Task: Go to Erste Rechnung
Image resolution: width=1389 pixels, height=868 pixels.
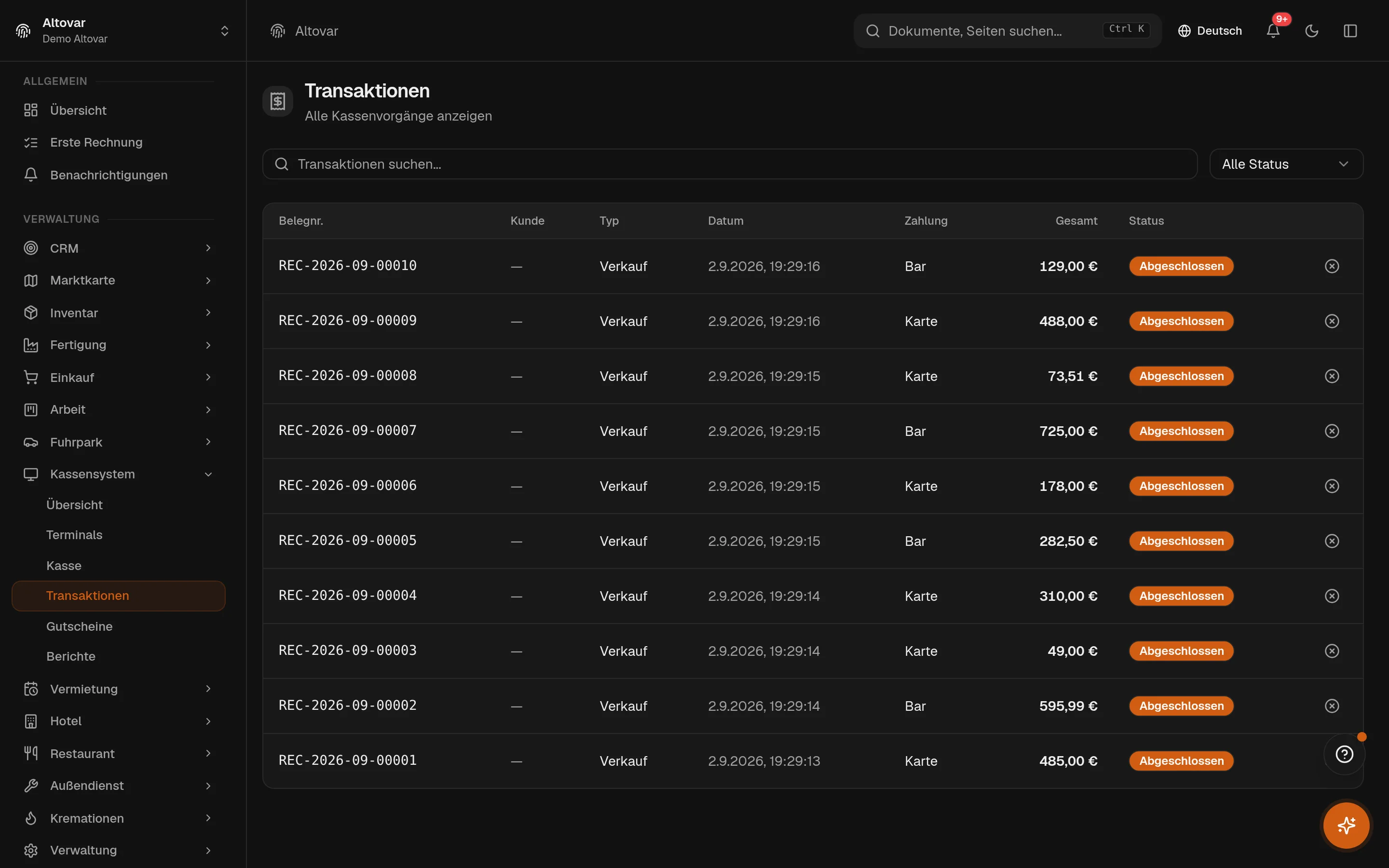Action: 118,142
